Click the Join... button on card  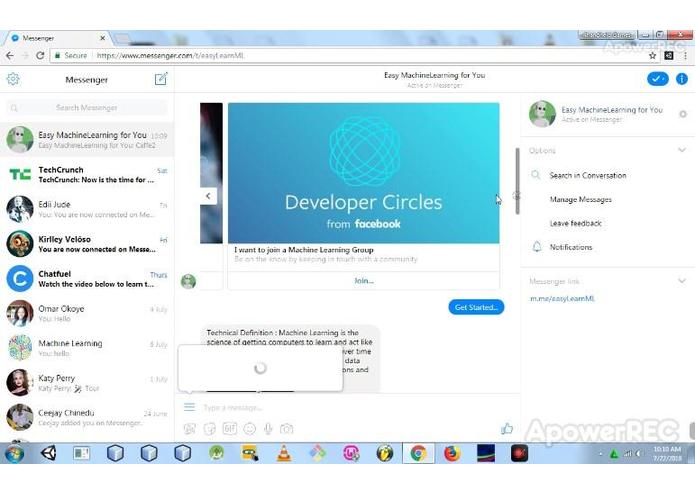(363, 281)
